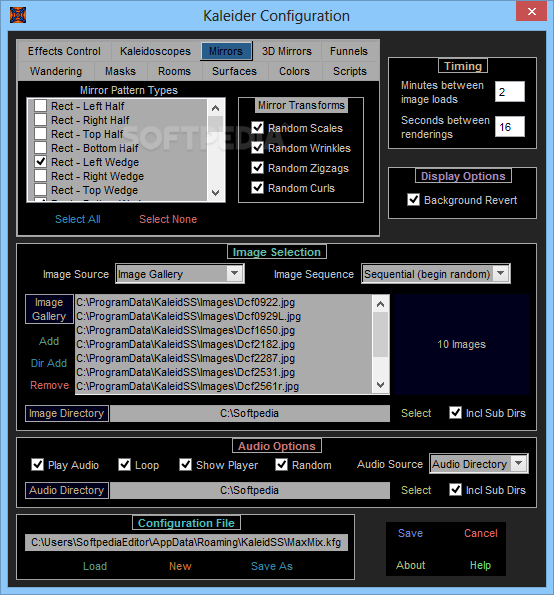554x595 pixels.
Task: Click Add to add an image
Action: click(x=49, y=341)
